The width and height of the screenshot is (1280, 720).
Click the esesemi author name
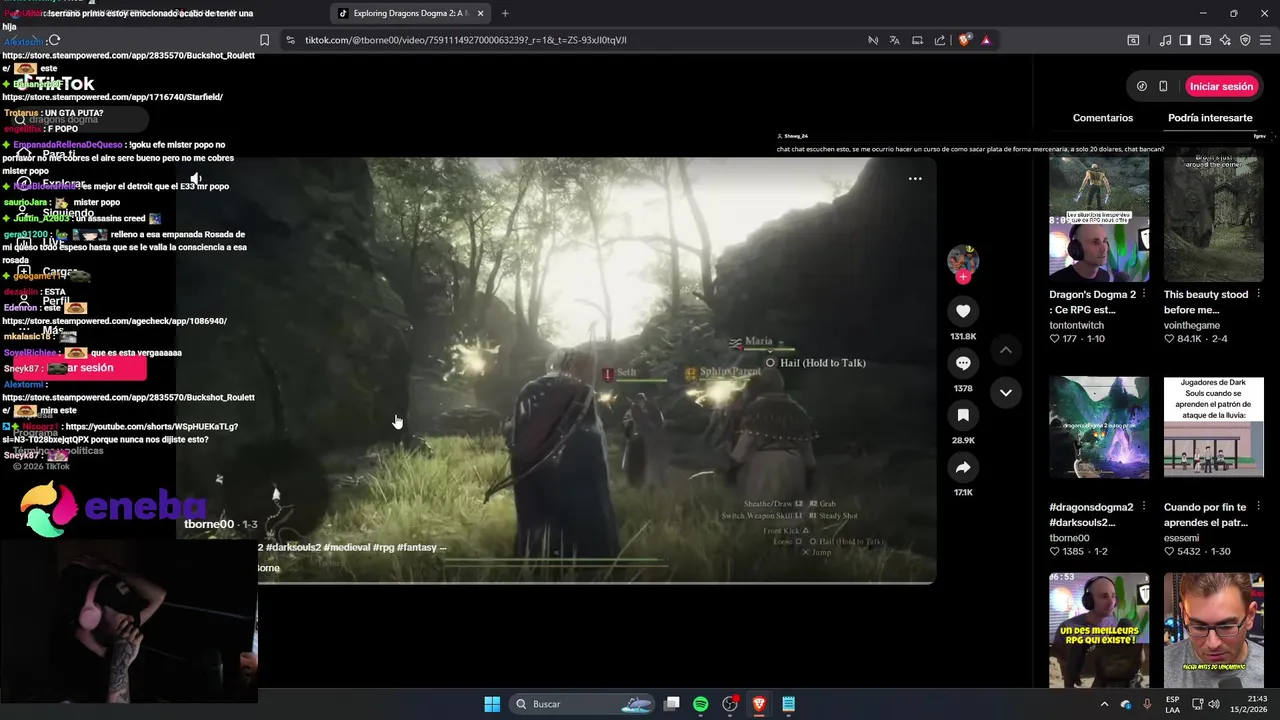point(1182,538)
